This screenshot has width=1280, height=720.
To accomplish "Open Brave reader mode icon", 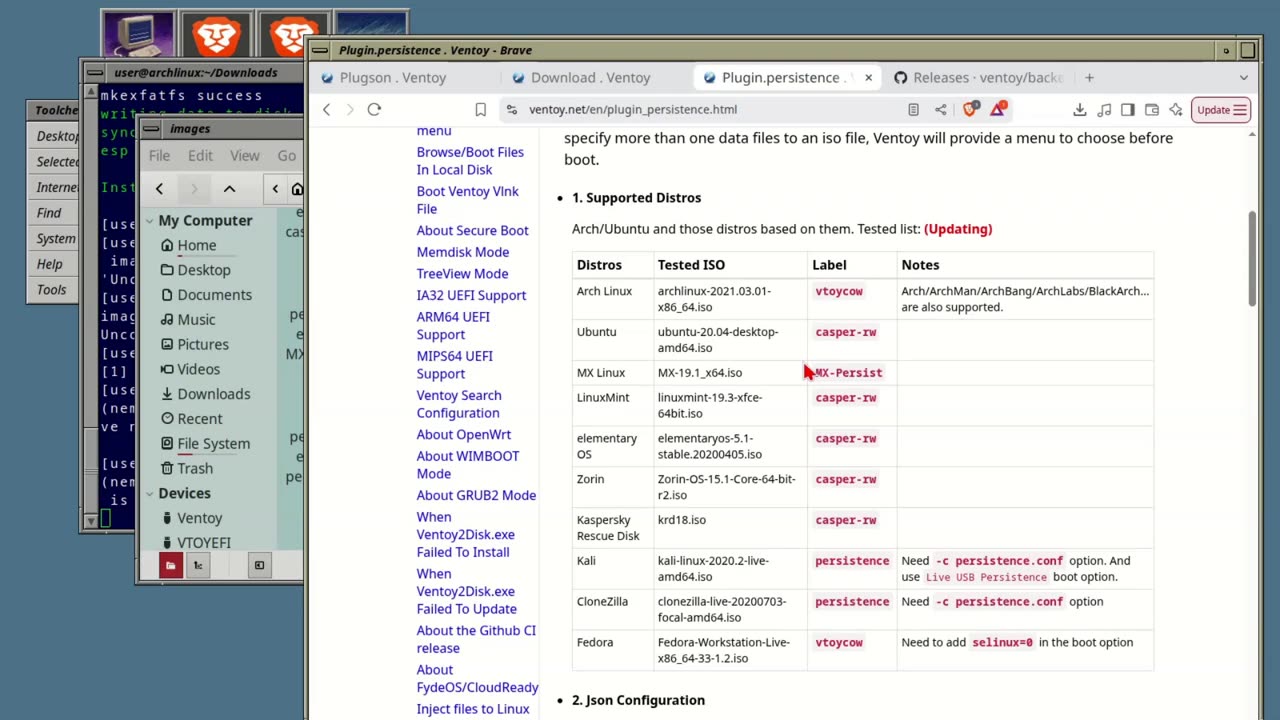I will pos(913,110).
